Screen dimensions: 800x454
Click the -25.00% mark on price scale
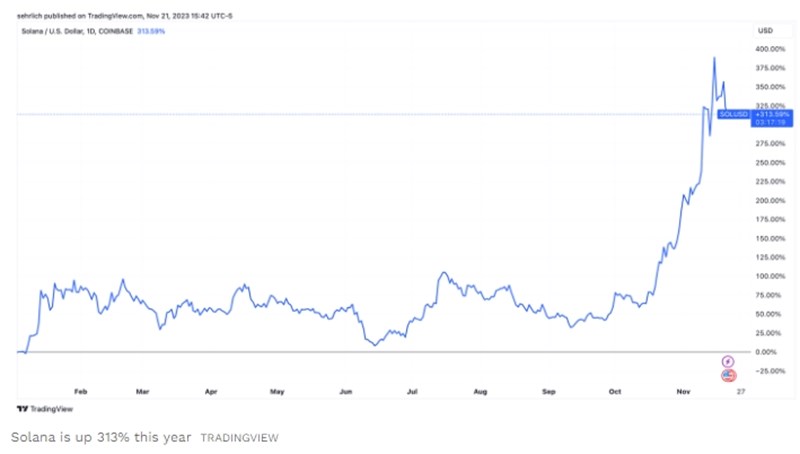(x=768, y=371)
